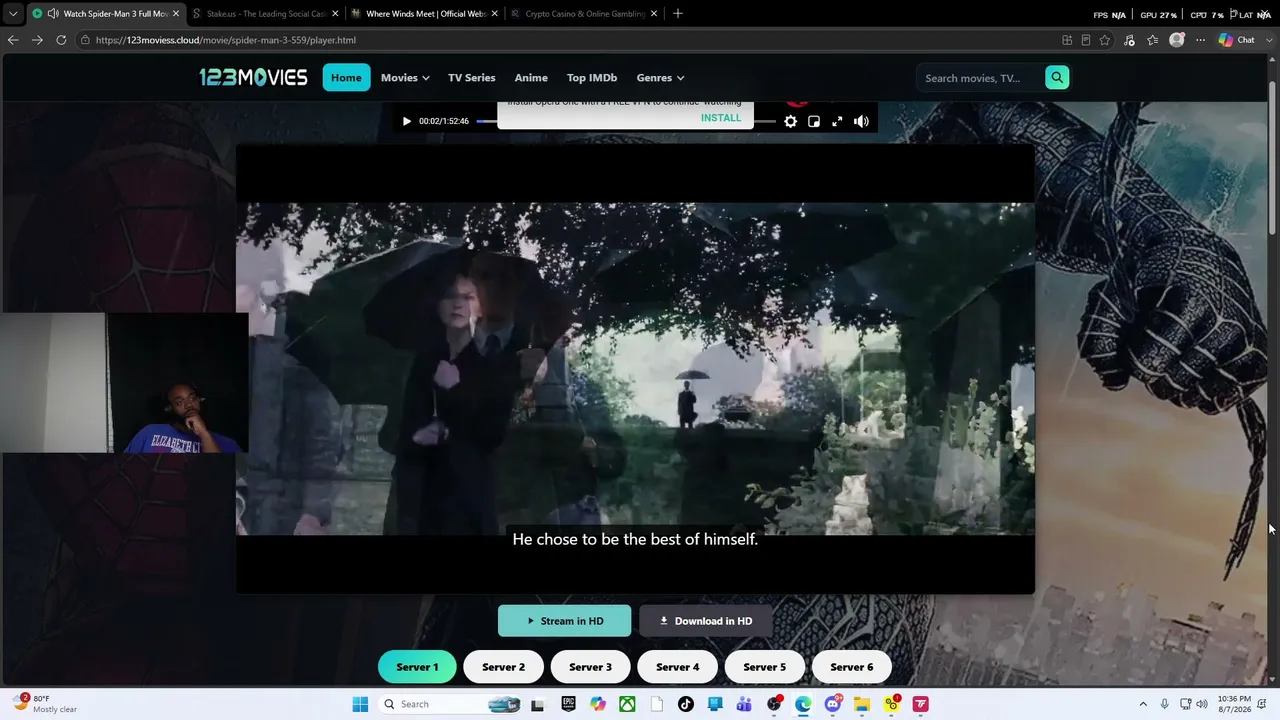Viewport: 1280px width, 720px height.
Task: Open the Xbox app from taskbar
Action: tap(627, 704)
